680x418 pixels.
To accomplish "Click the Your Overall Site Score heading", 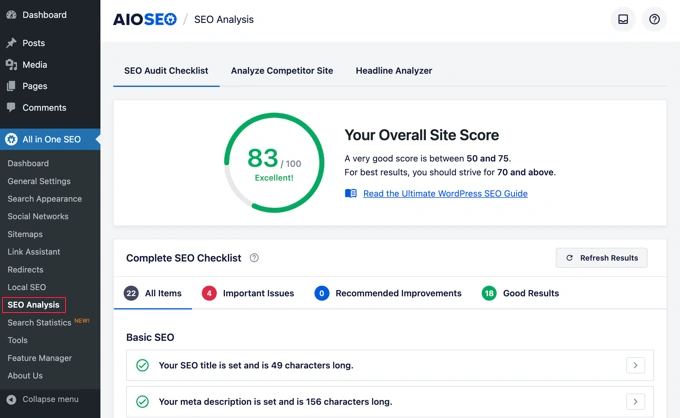I will 422,135.
